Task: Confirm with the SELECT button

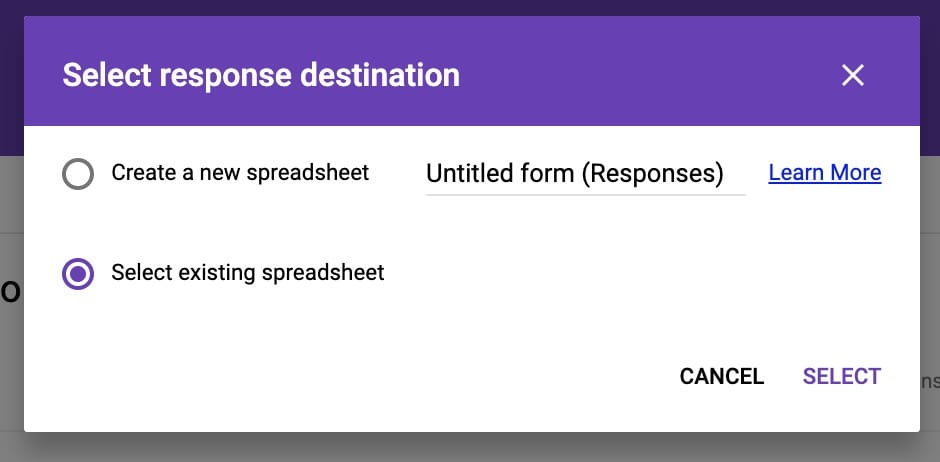Action: coord(841,377)
